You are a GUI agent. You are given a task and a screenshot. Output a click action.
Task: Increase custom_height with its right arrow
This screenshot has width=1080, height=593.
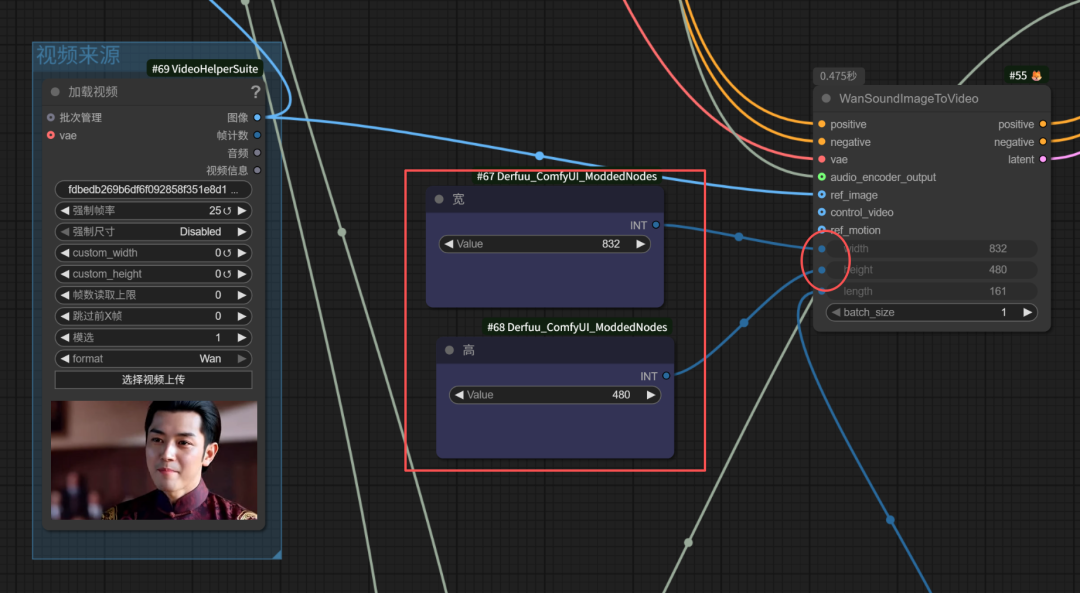click(242, 274)
